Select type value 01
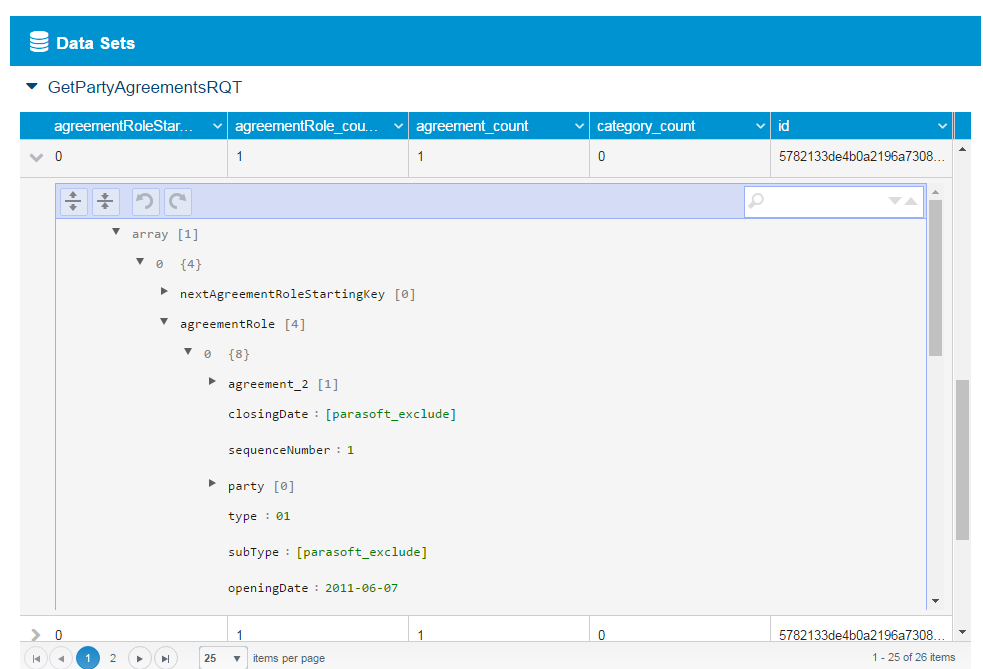The image size is (983, 669). [x=283, y=516]
